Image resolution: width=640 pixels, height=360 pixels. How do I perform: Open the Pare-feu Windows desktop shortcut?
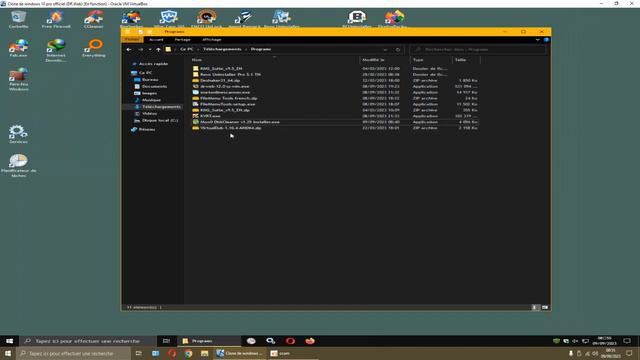point(18,79)
